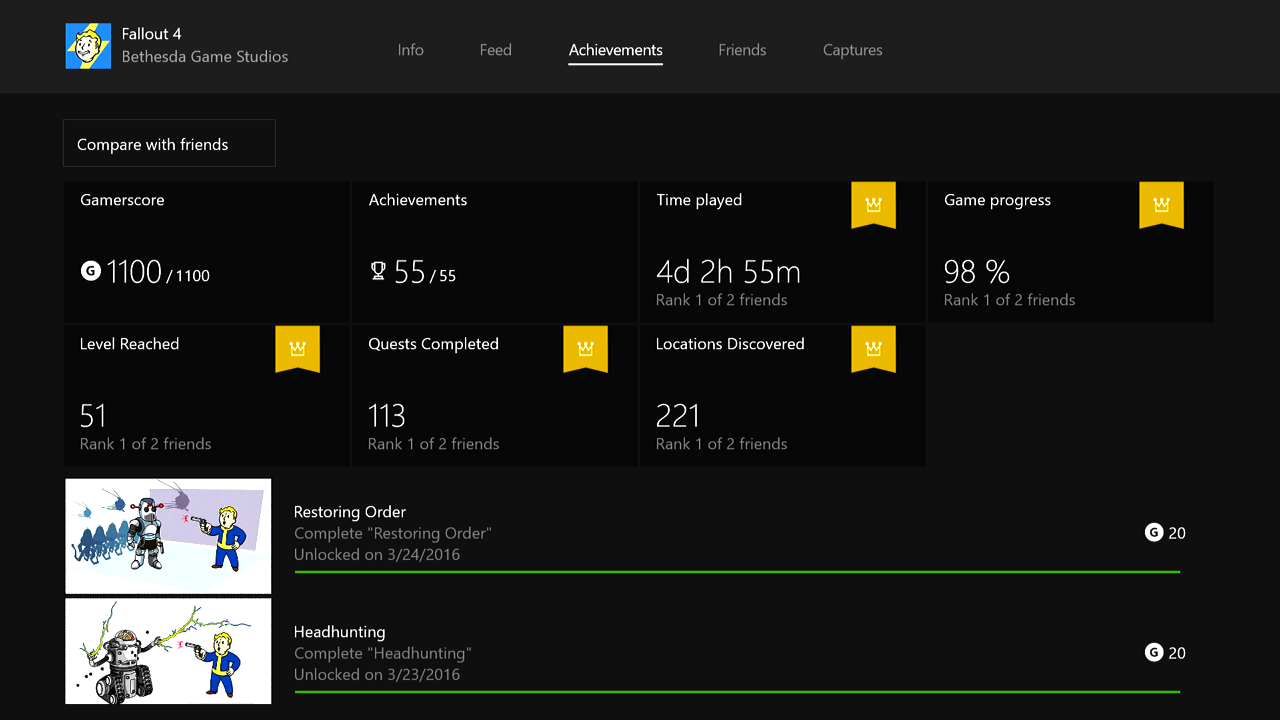
Task: Click the Headhunting achievement progress bar
Action: 737,692
